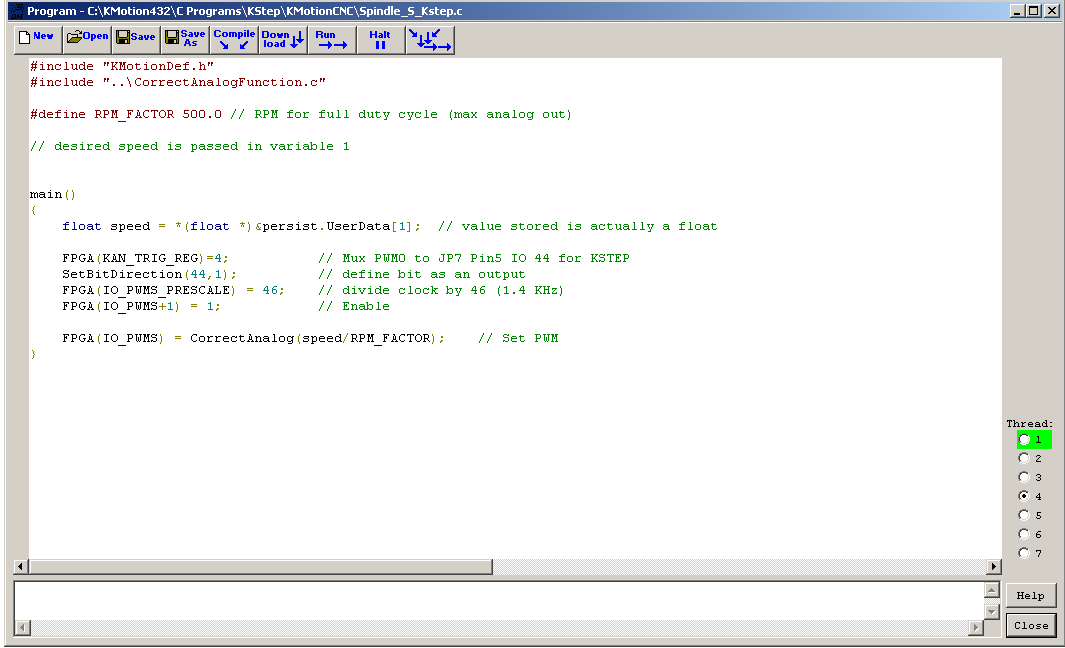Run the program thread
Image resolution: width=1065 pixels, height=648 pixels.
(x=331, y=39)
